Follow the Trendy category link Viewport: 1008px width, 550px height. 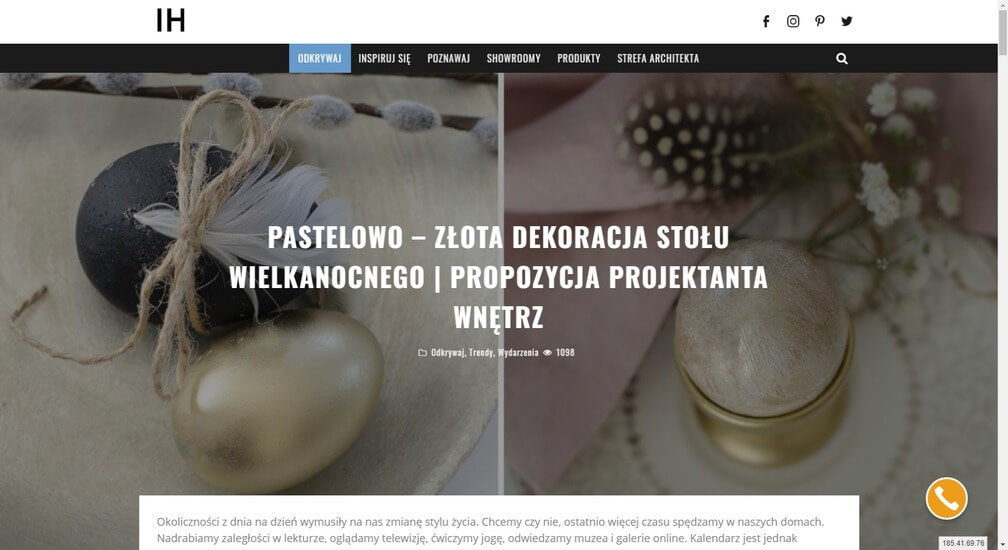[x=481, y=353]
